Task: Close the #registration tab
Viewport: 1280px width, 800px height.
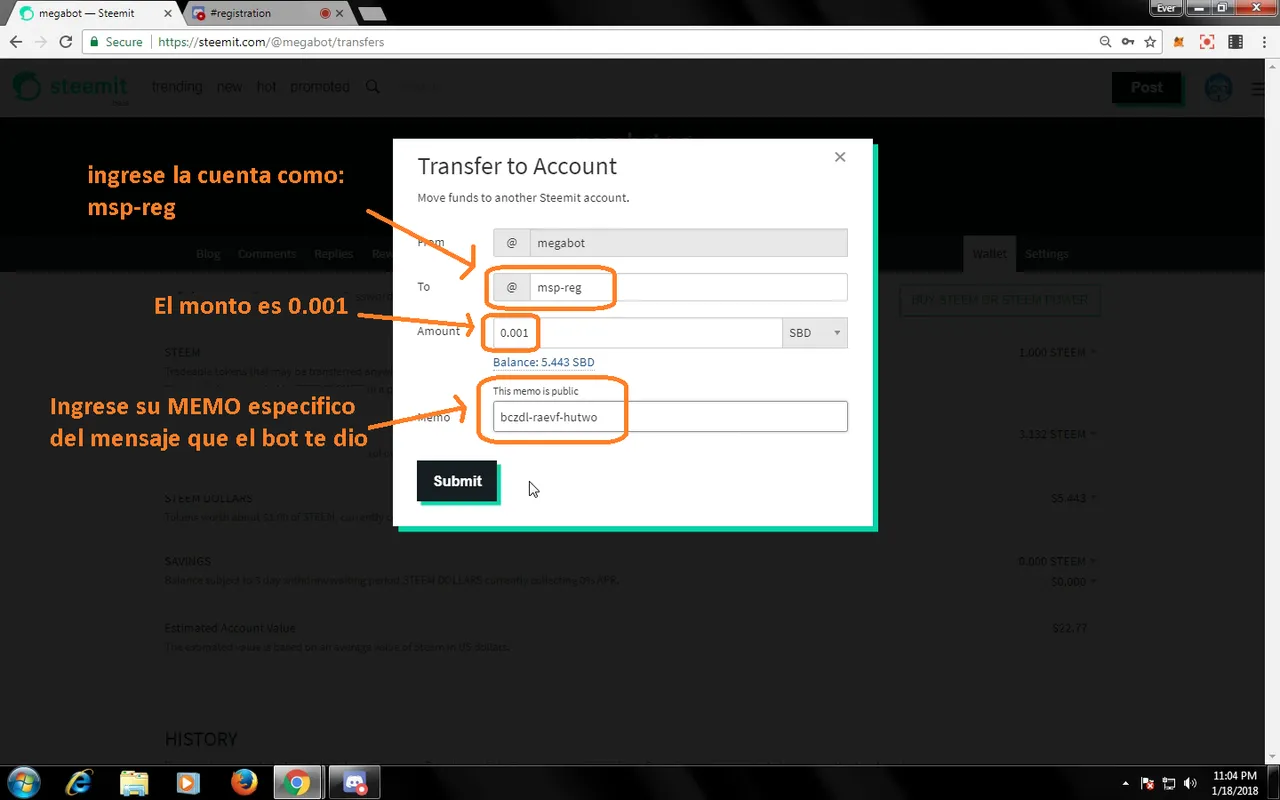Action: coord(340,13)
